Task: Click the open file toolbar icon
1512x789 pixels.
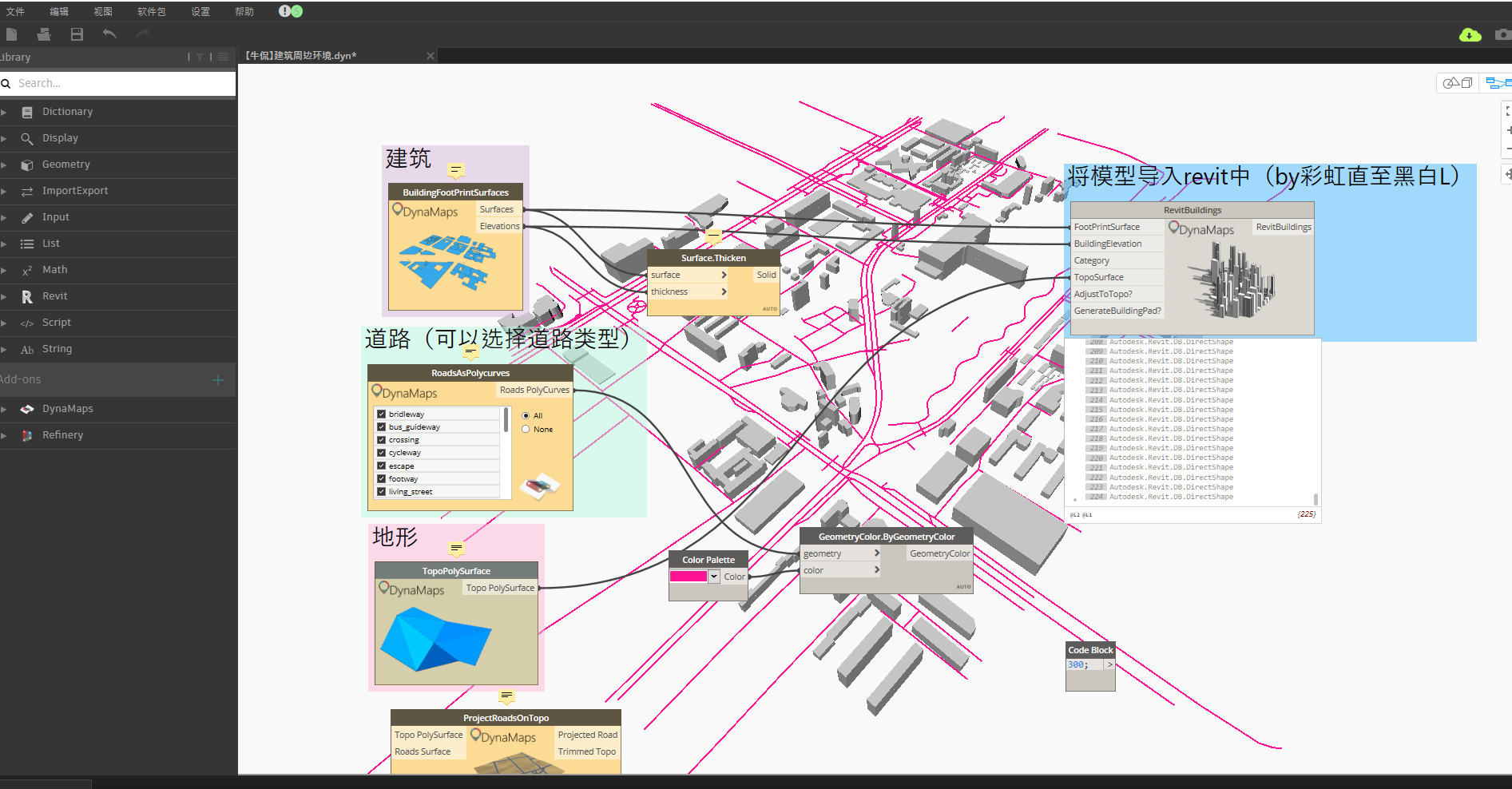Action: (x=44, y=34)
